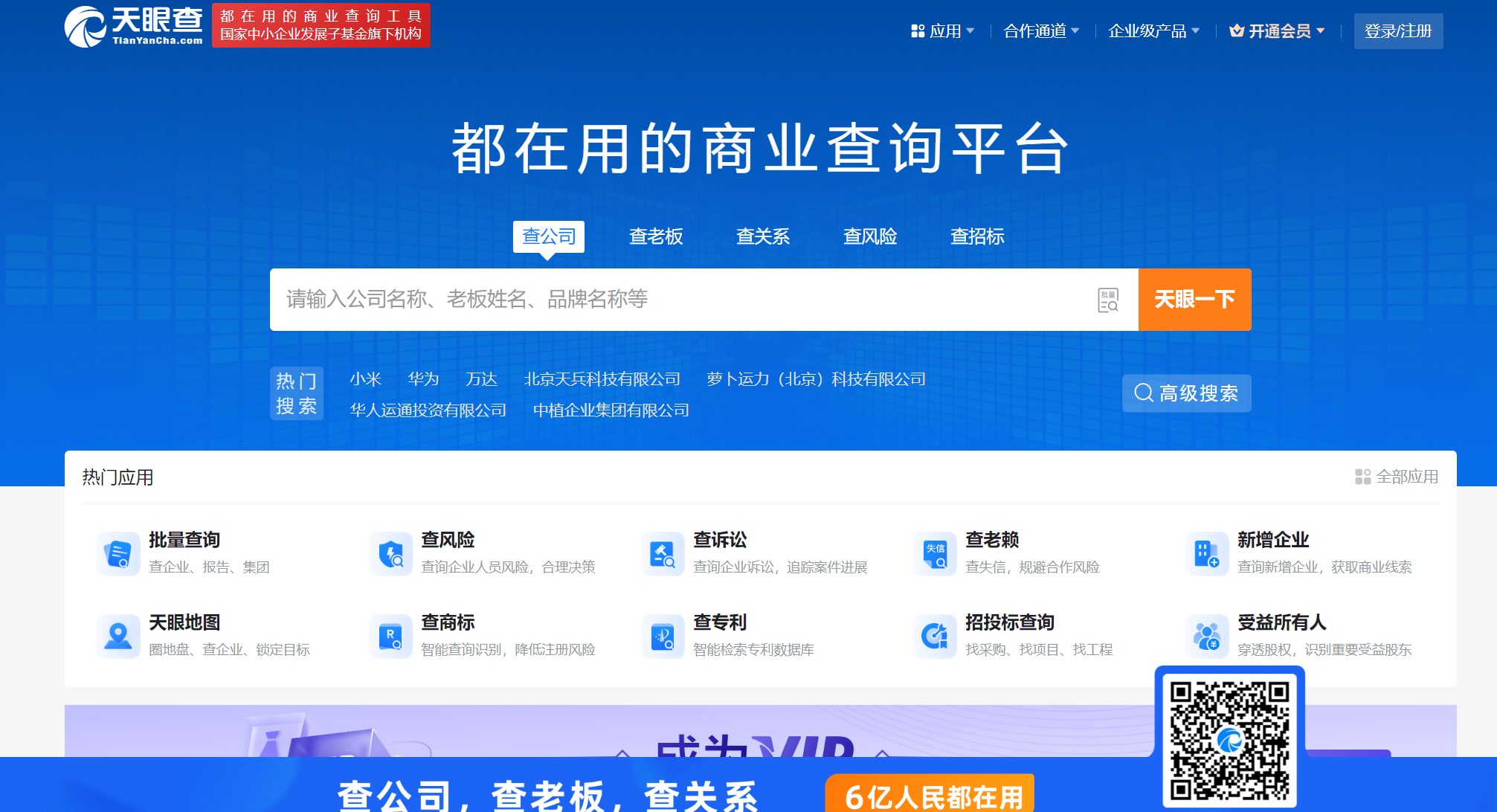The height and width of the screenshot is (812, 1497).
Task: Expand the 企业级产品 dropdown
Action: pyautogui.click(x=1153, y=31)
